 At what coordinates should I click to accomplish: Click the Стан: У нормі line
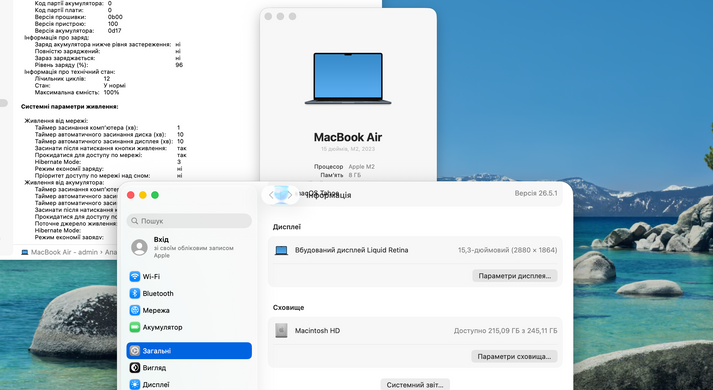tap(80, 85)
